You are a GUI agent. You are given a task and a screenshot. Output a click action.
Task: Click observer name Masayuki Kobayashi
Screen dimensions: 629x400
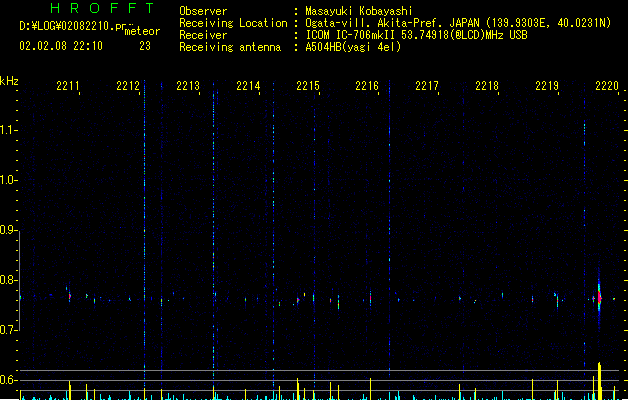pos(359,11)
